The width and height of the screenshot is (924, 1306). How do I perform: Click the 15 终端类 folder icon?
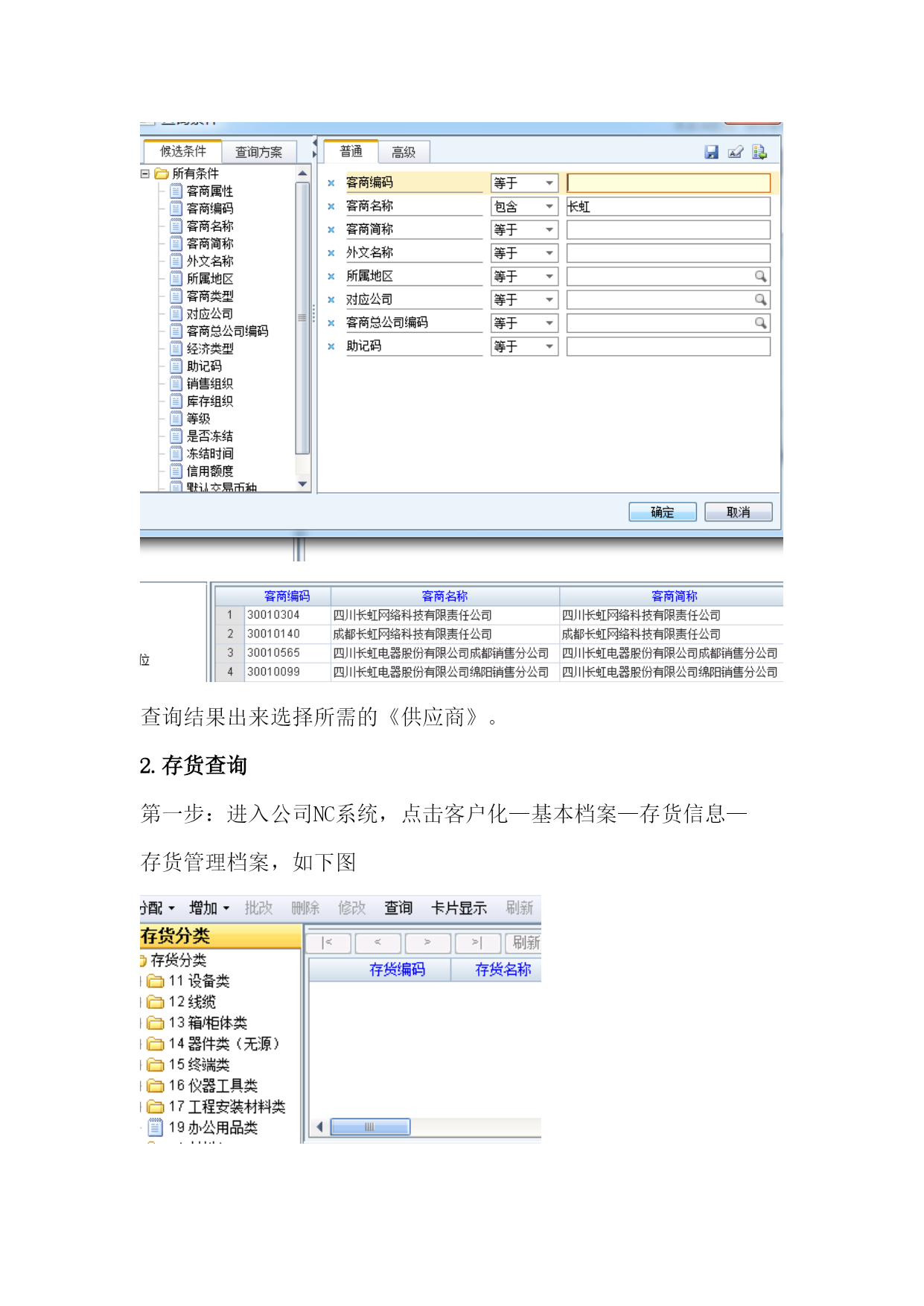point(156,1065)
